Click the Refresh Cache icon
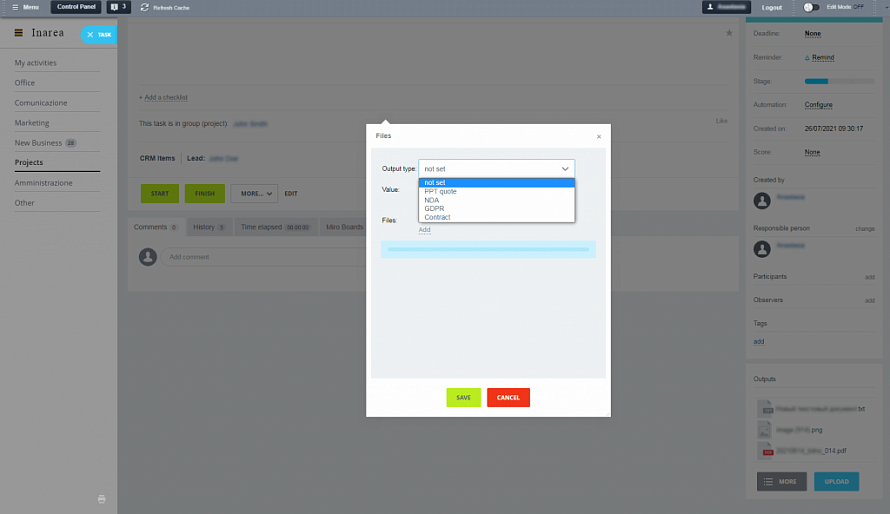Viewport: 890px width, 514px height. (x=145, y=7)
